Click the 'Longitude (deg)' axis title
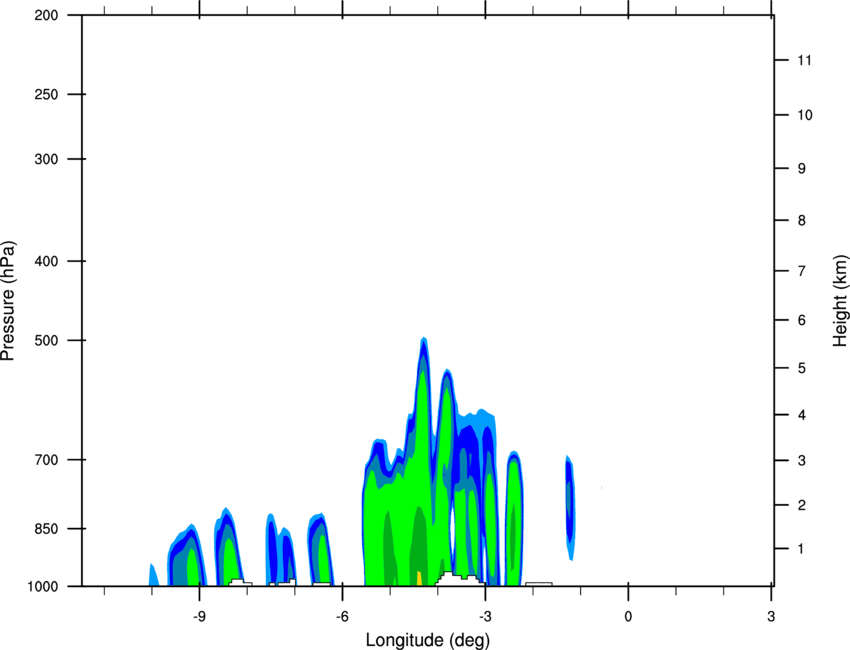This screenshot has width=850, height=650. click(428, 640)
